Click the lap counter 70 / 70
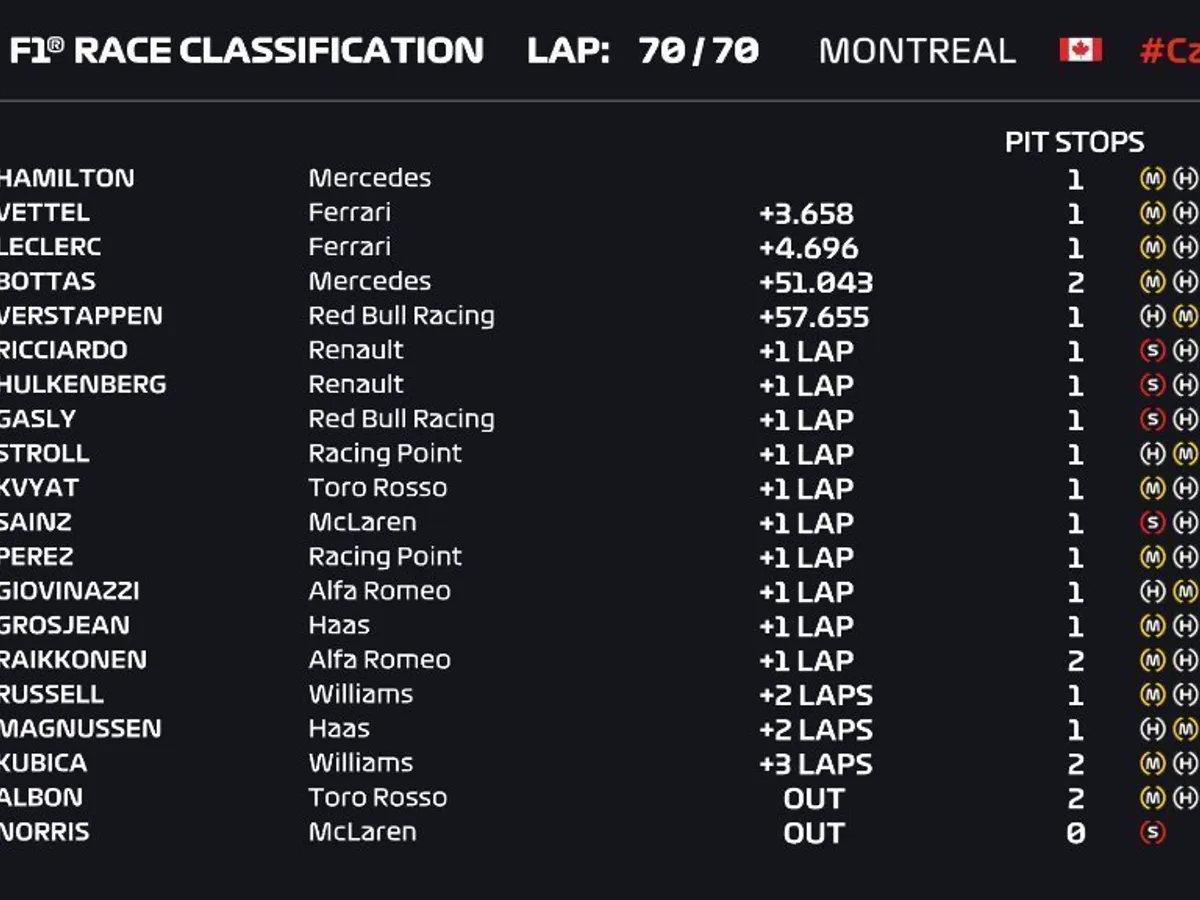 pyautogui.click(x=698, y=51)
